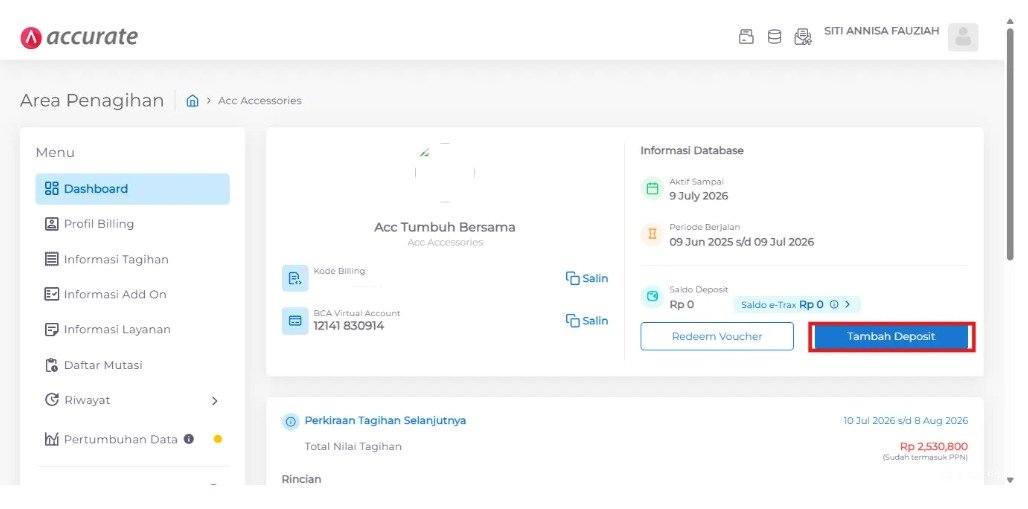Click the BCA Virtual Account card icon
This screenshot has height=509, width=1028.
295,321
